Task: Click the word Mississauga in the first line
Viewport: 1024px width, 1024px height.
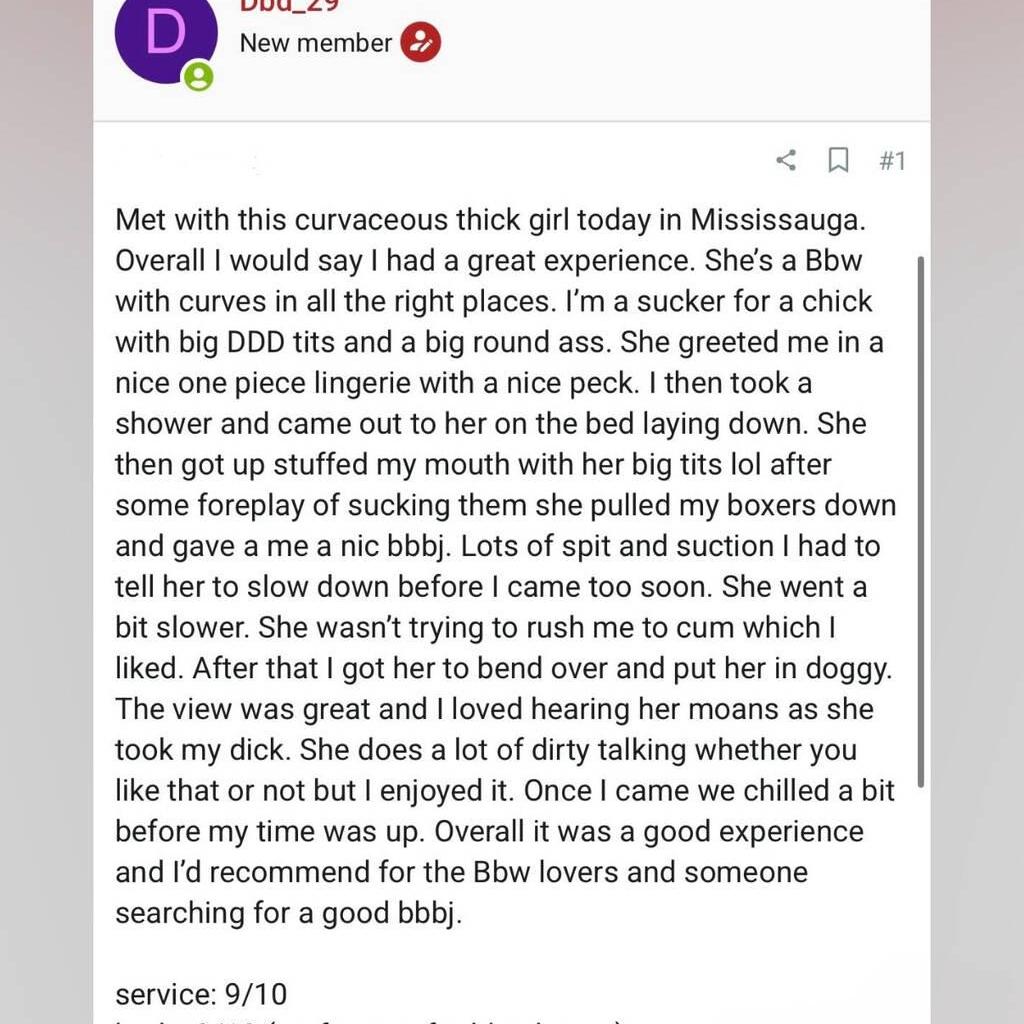Action: (778, 220)
